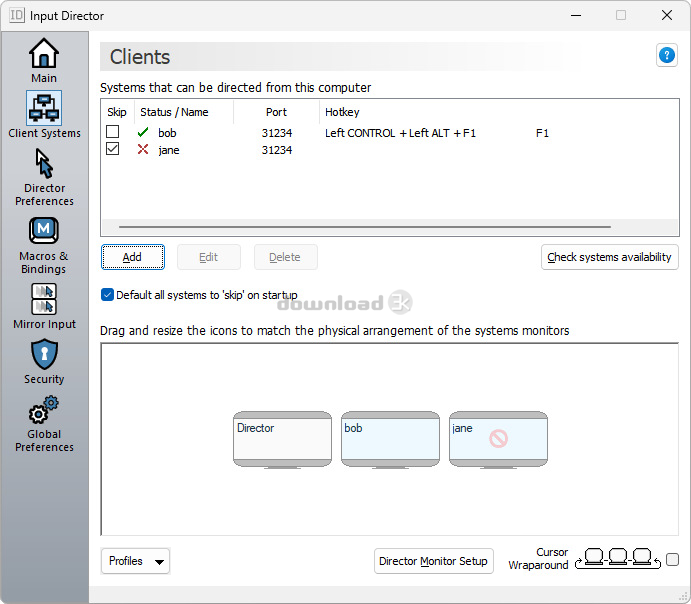Click the Delete button
This screenshot has height=604, width=691.
pyautogui.click(x=286, y=257)
